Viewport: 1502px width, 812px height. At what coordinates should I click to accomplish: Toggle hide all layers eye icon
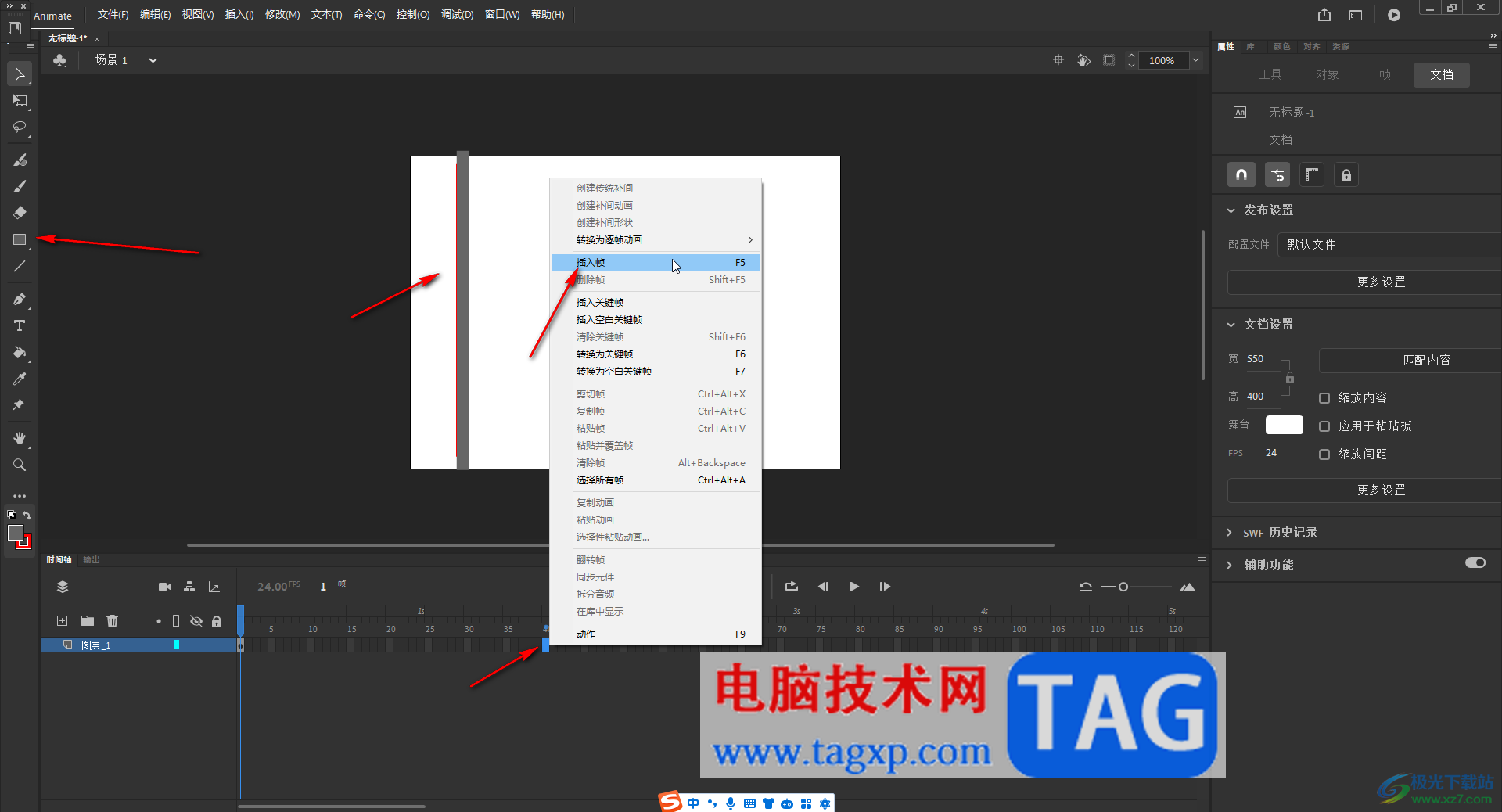click(x=196, y=621)
